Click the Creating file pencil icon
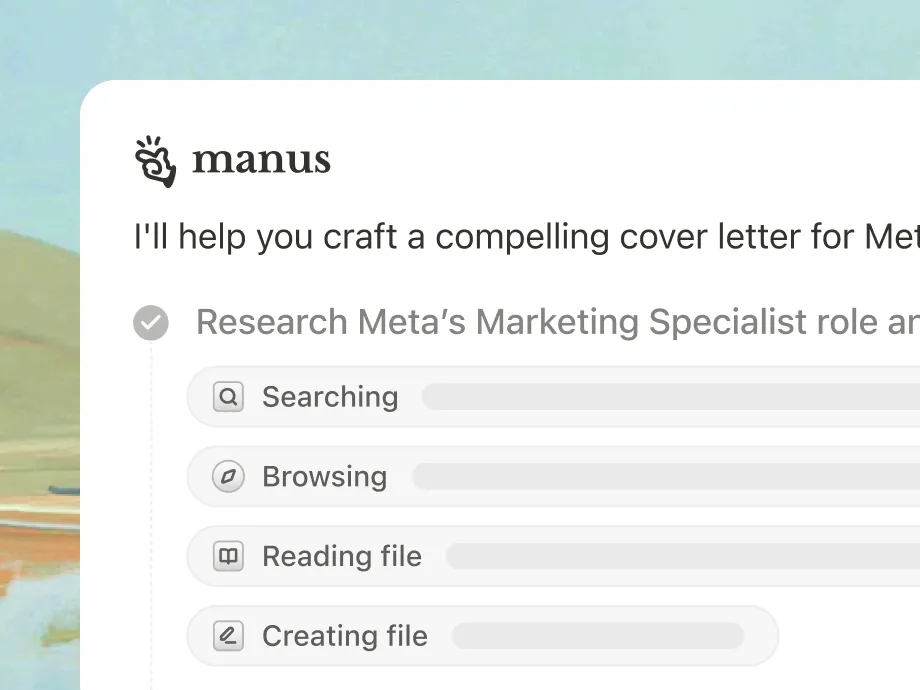 [229, 636]
